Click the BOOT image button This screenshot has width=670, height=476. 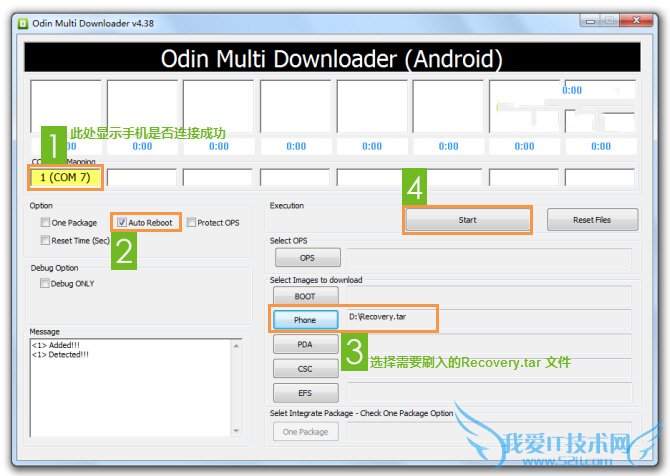pos(306,296)
